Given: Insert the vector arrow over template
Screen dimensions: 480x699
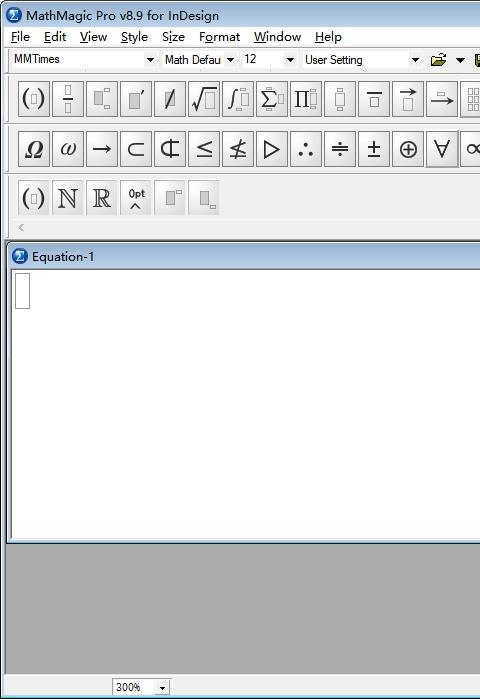Looking at the screenshot, I should click(408, 99).
